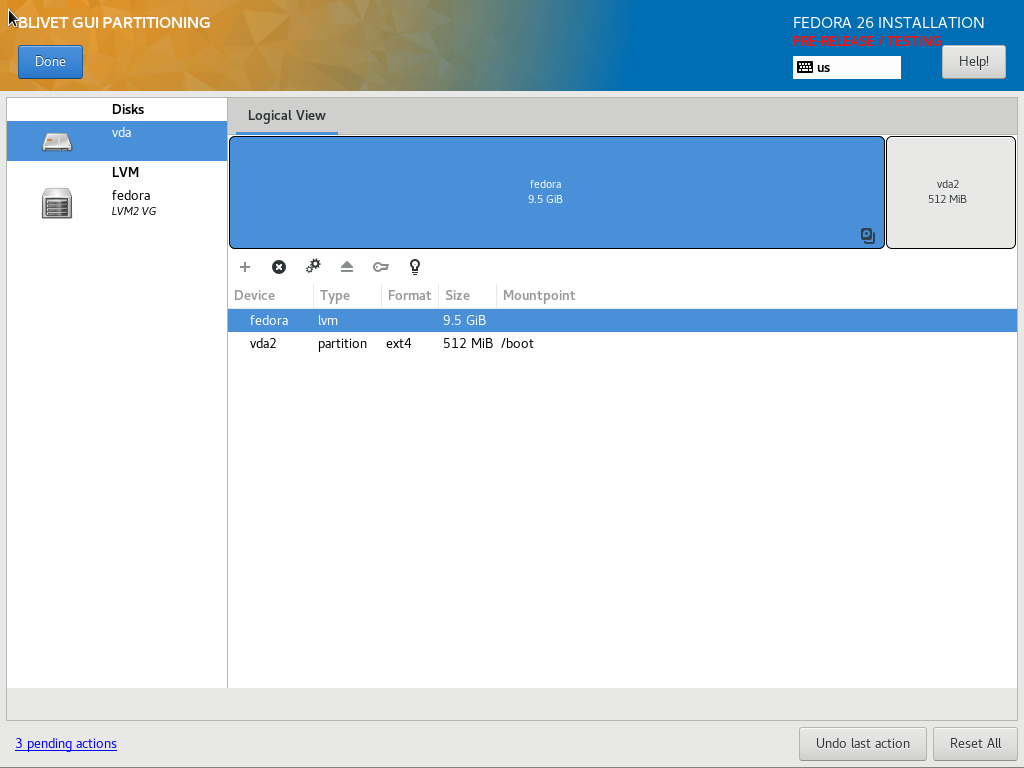This screenshot has height=768, width=1024.
Task: Select the fedora 9.5 GiB block
Action: pyautogui.click(x=556, y=192)
